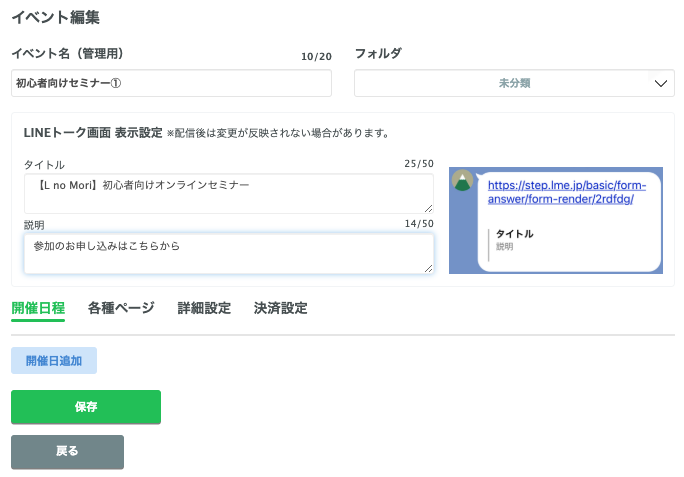Grab the 説明 textarea resize handle

click(x=429, y=268)
